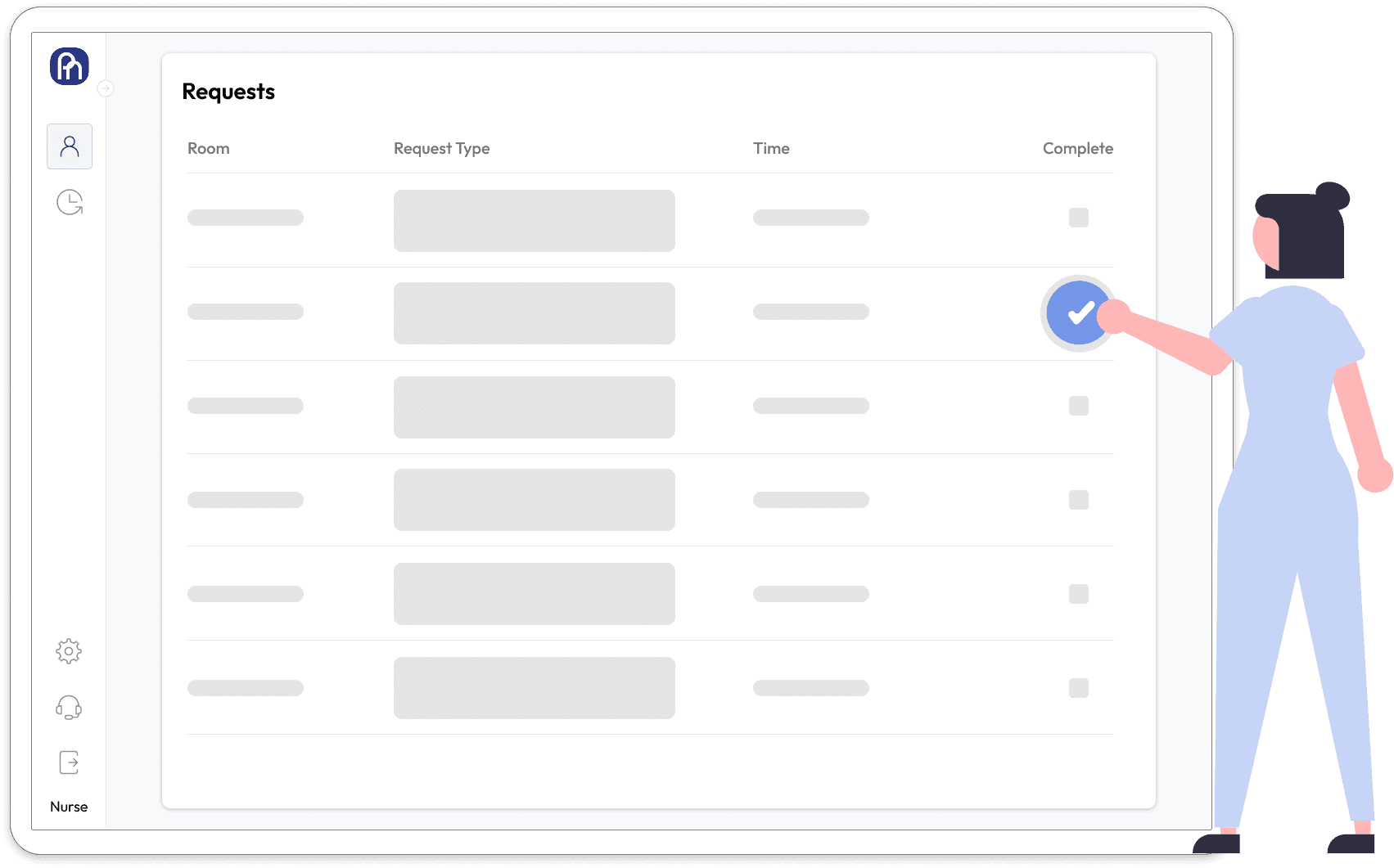This screenshot has height=868, width=1394.
Task: Click the Request Type column header
Action: [x=442, y=148]
